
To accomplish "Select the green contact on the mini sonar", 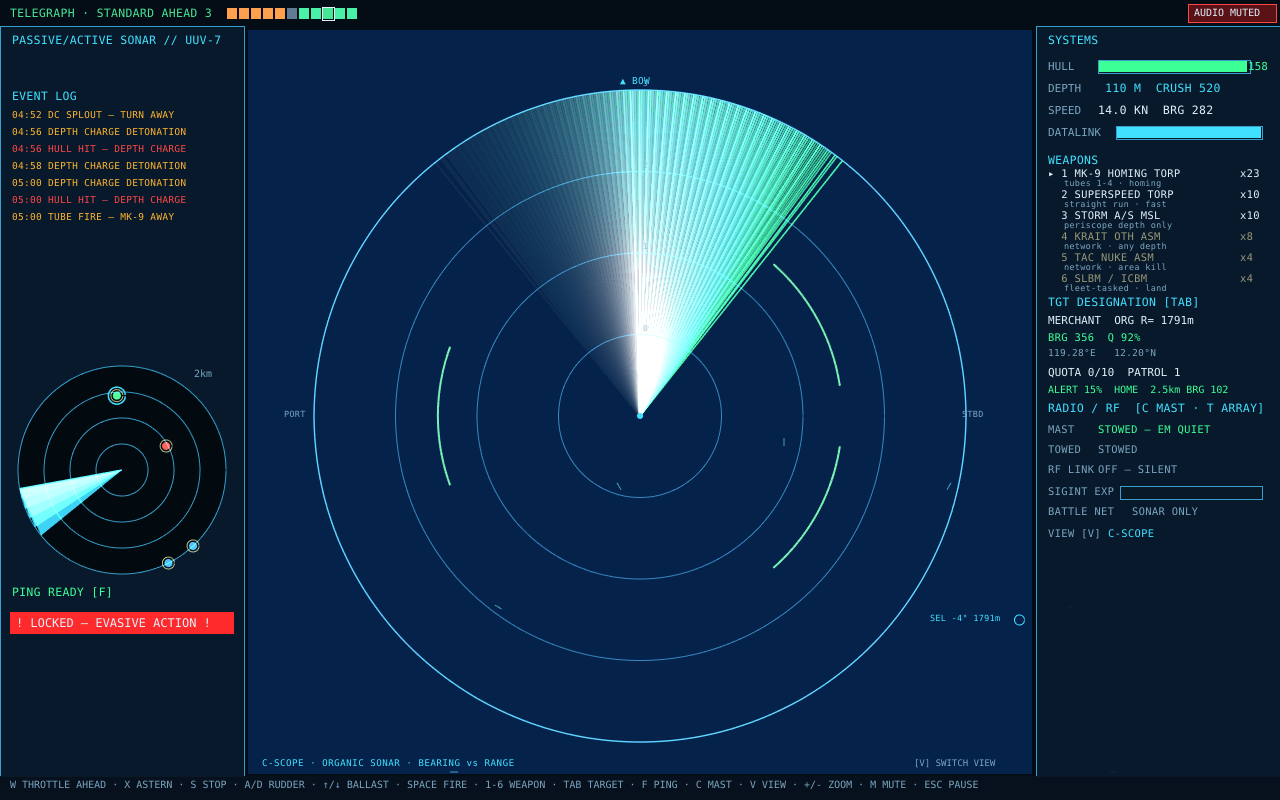I will (117, 395).
